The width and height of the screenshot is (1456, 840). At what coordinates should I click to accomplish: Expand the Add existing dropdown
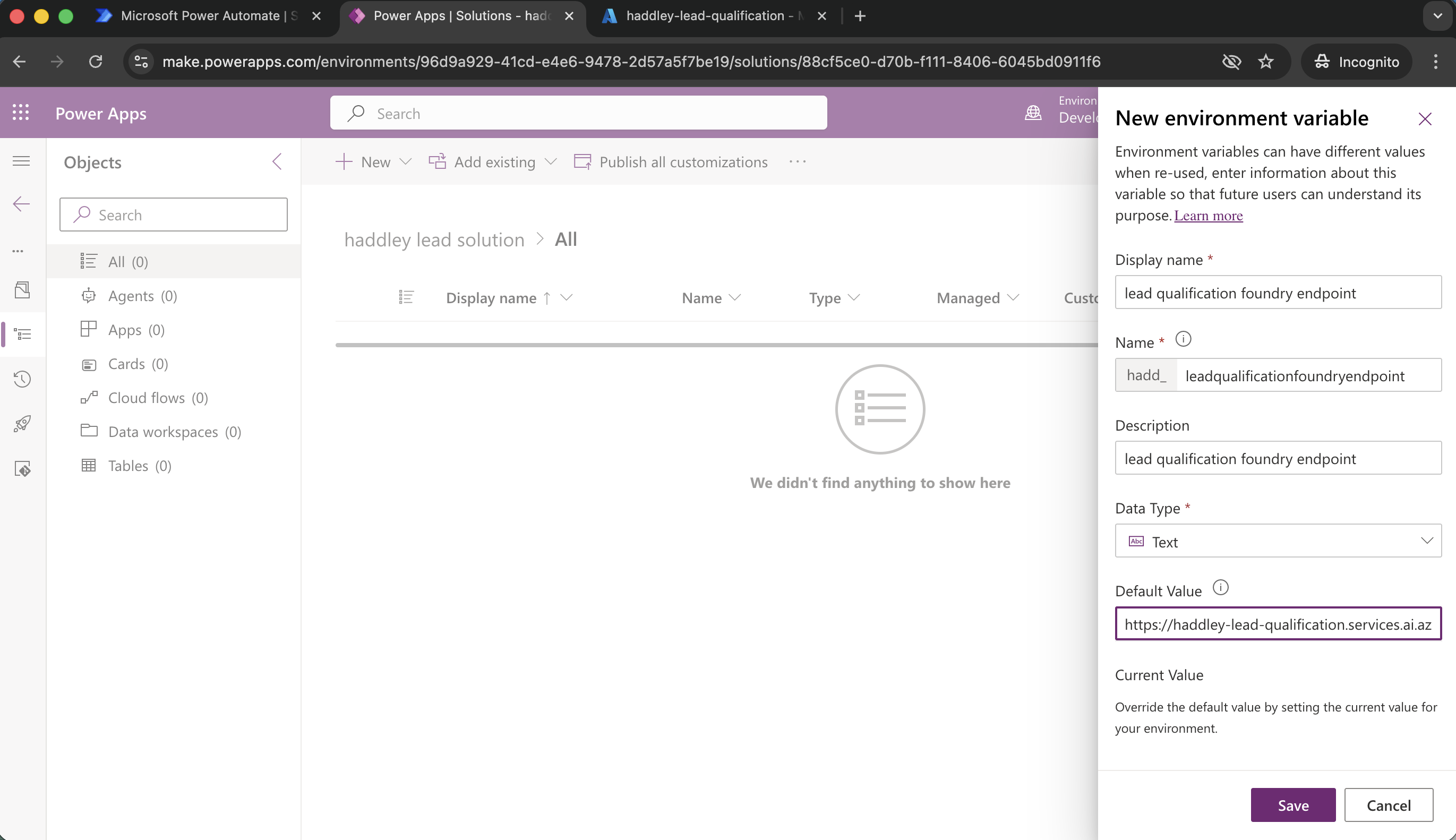(x=551, y=162)
